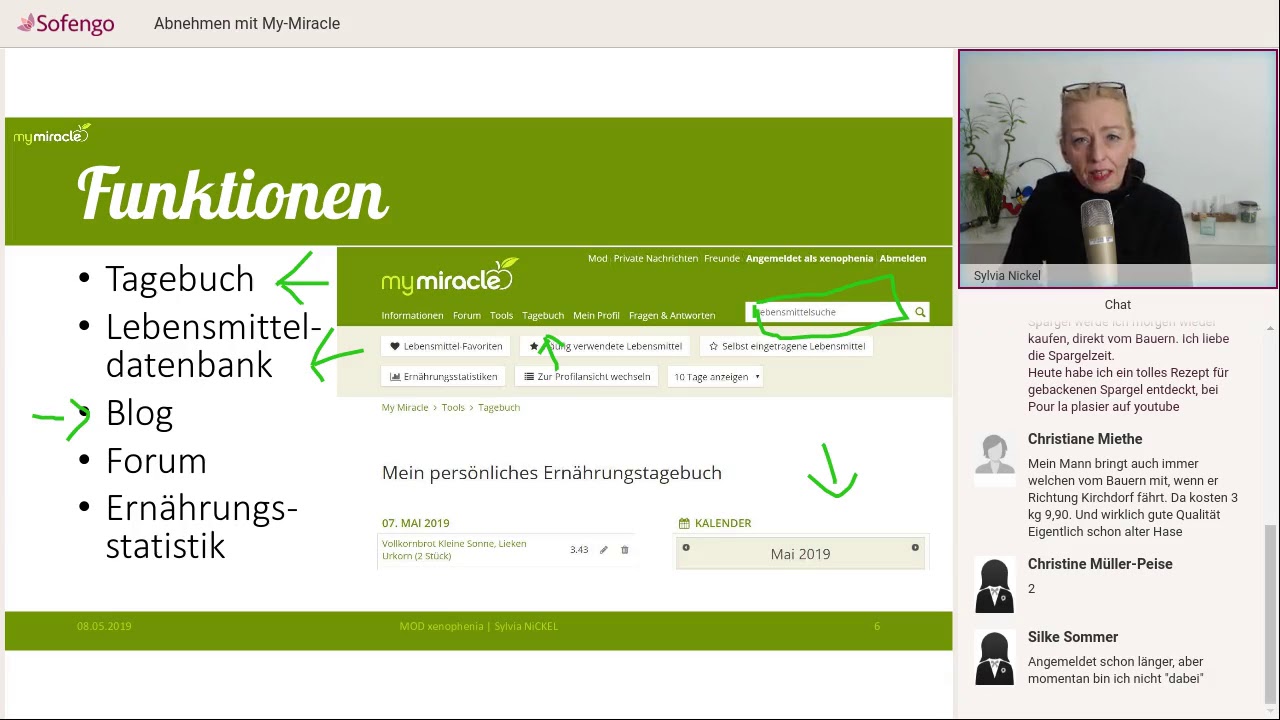
Task: Click Silke Sommer's chat avatar
Action: 994,658
